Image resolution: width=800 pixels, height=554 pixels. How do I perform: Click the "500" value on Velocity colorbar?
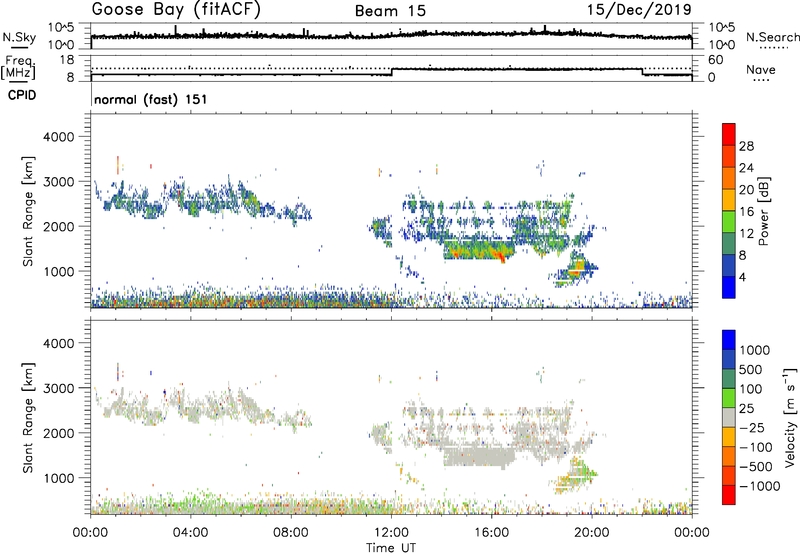tap(751, 369)
